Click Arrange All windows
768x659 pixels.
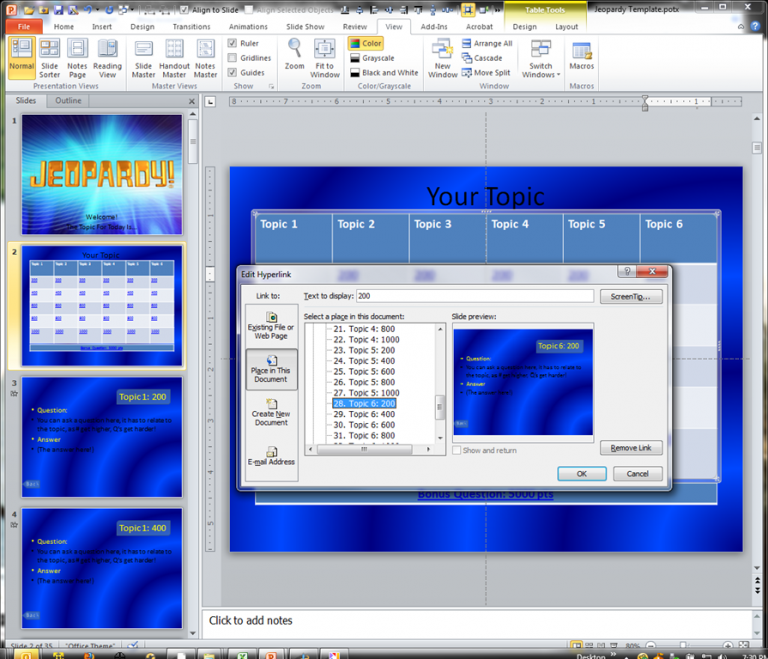(x=487, y=43)
